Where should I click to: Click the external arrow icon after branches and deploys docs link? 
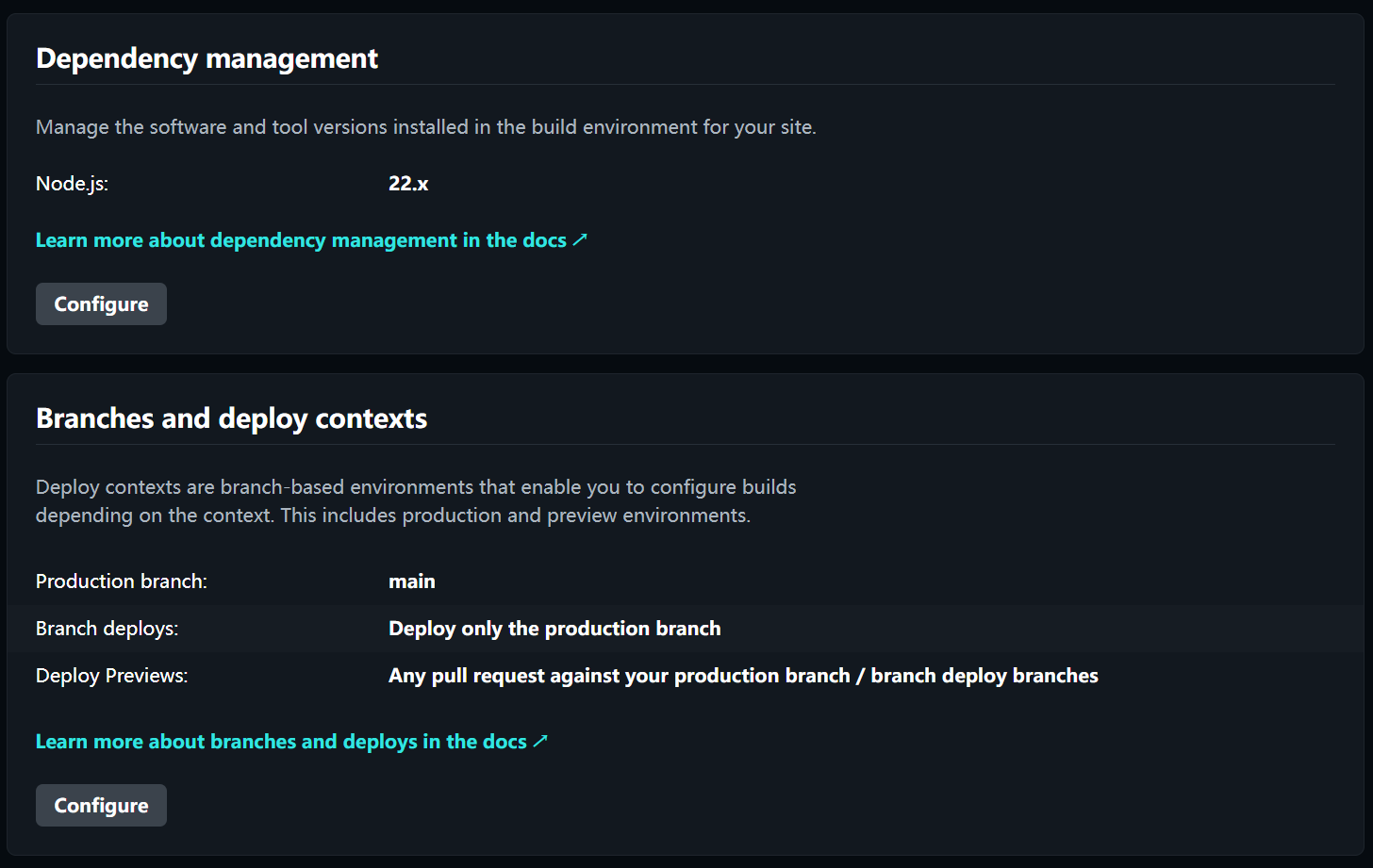pyautogui.click(x=540, y=742)
